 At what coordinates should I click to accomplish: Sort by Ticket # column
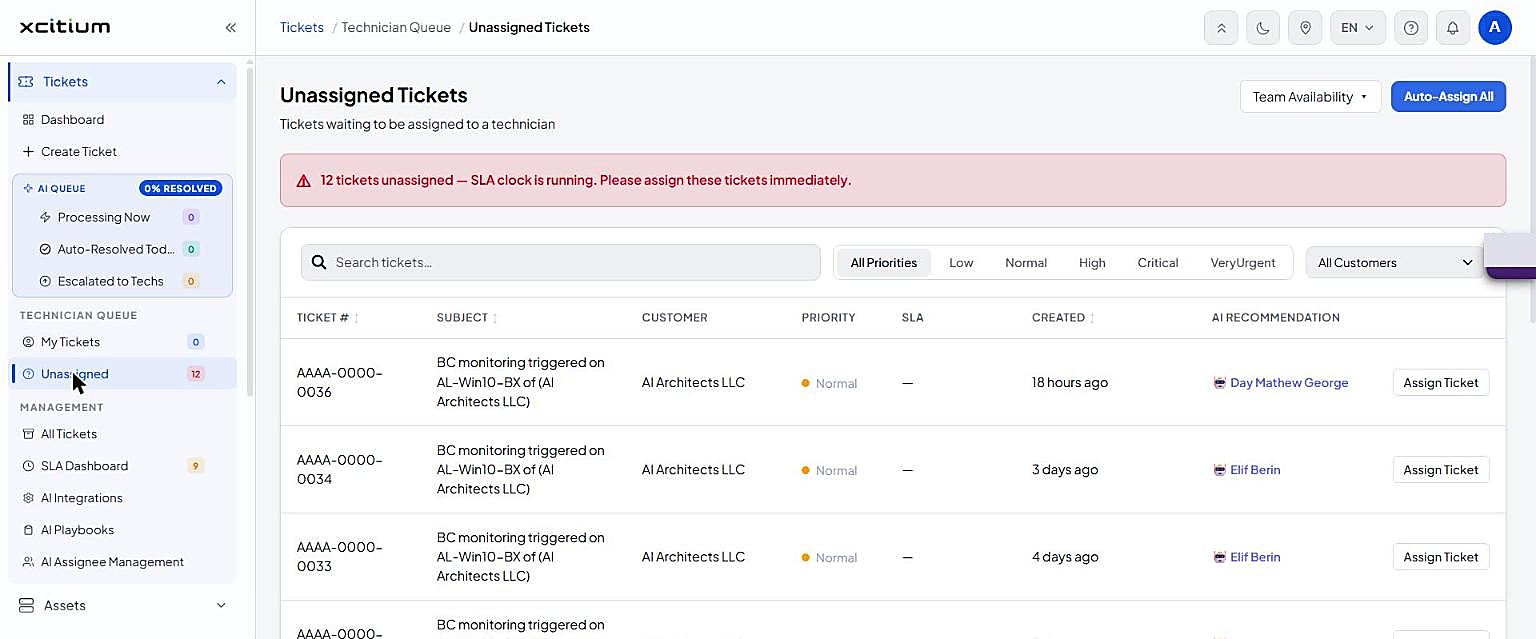pyautogui.click(x=328, y=318)
